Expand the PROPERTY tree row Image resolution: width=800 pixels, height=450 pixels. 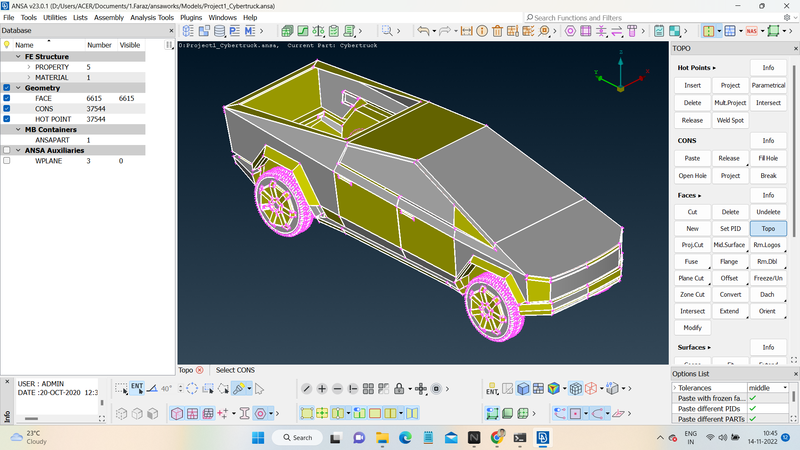click(x=29, y=67)
